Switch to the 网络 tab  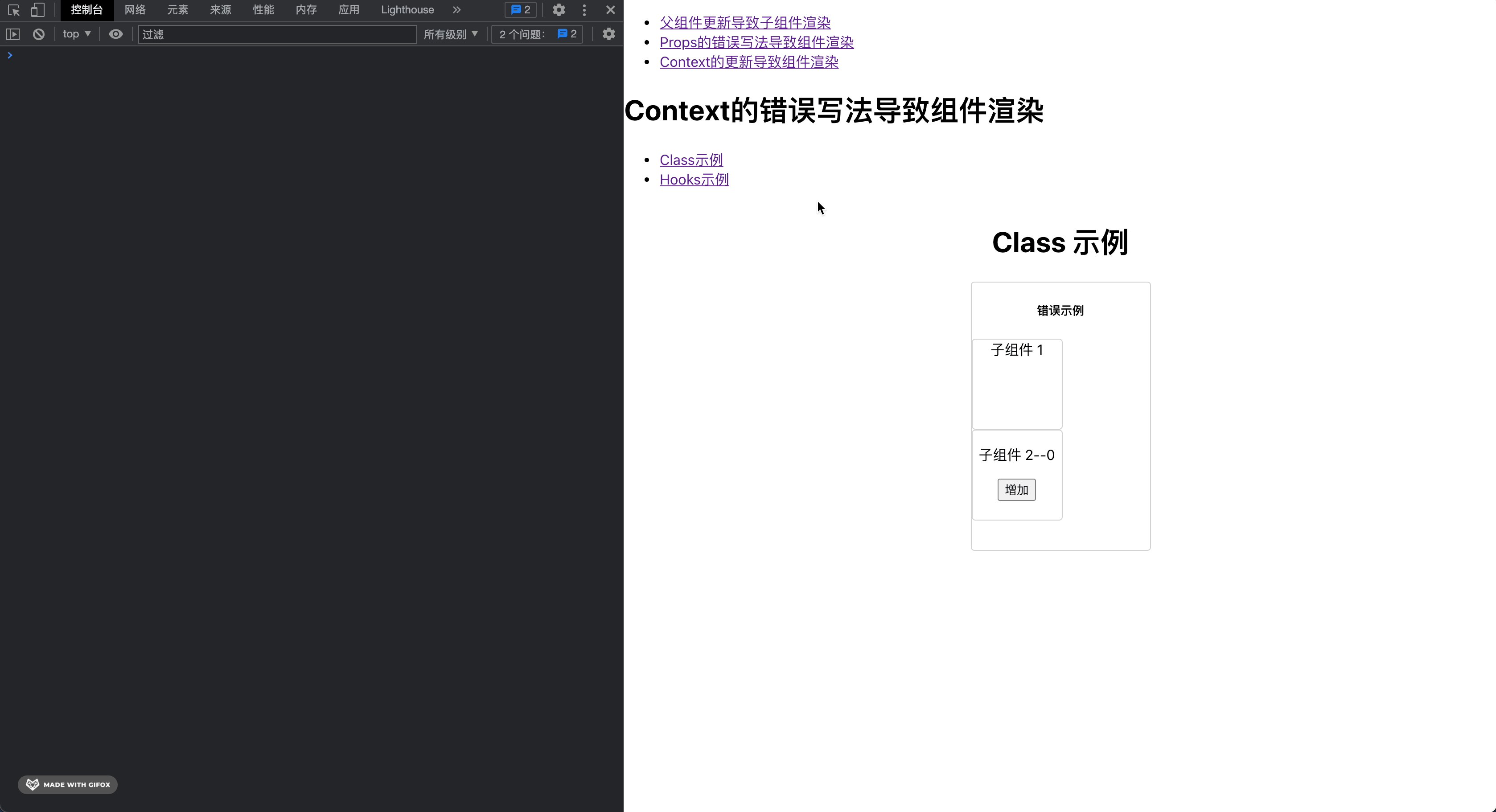(x=135, y=10)
